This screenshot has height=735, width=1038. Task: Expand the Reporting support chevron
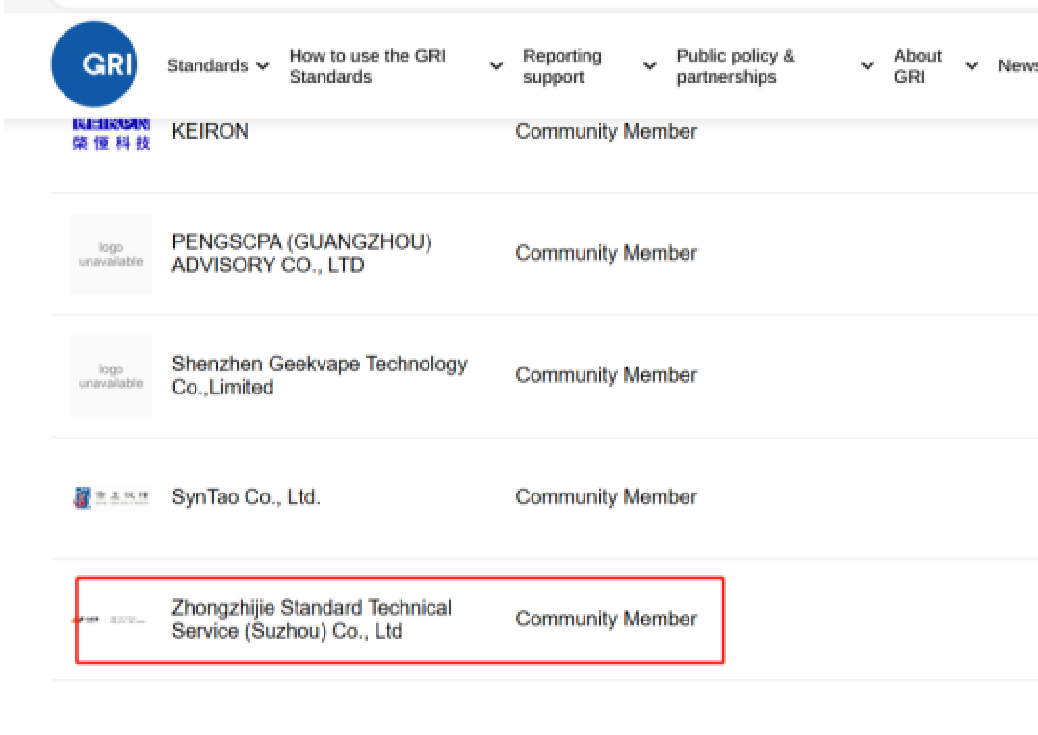click(x=650, y=66)
